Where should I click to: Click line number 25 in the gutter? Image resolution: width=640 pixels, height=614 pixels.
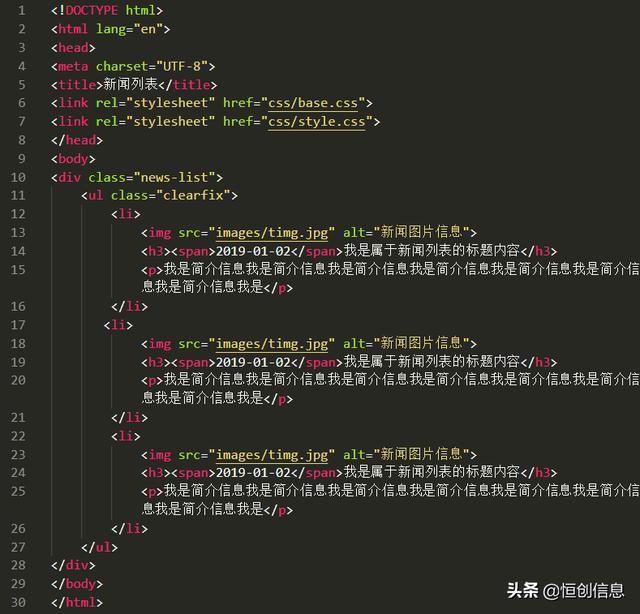tap(18, 491)
